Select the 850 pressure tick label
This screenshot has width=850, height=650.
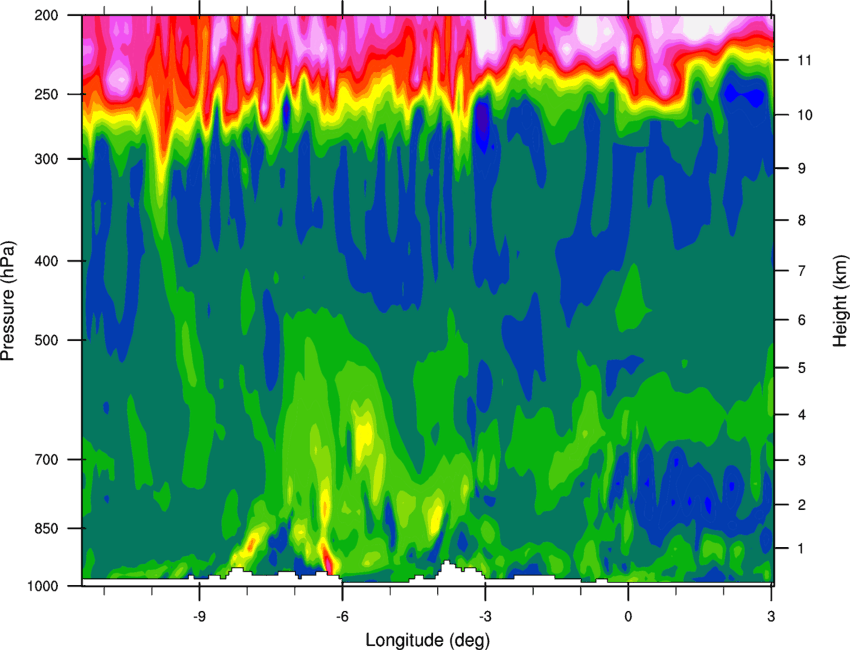point(46,528)
